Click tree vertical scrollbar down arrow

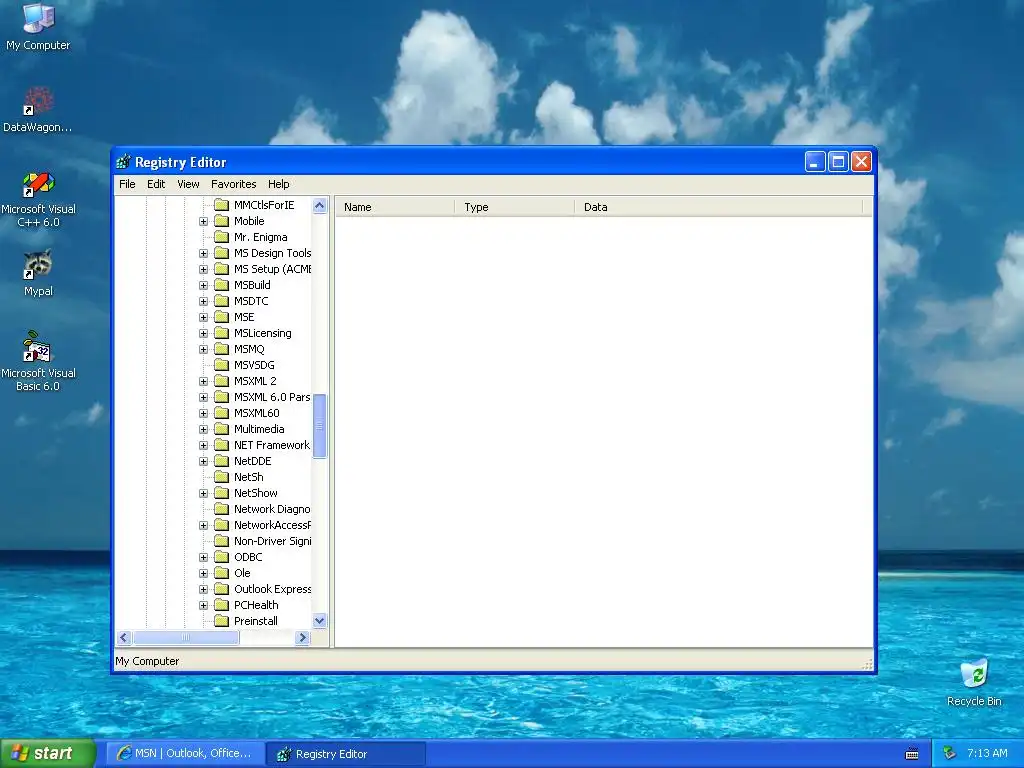point(319,621)
